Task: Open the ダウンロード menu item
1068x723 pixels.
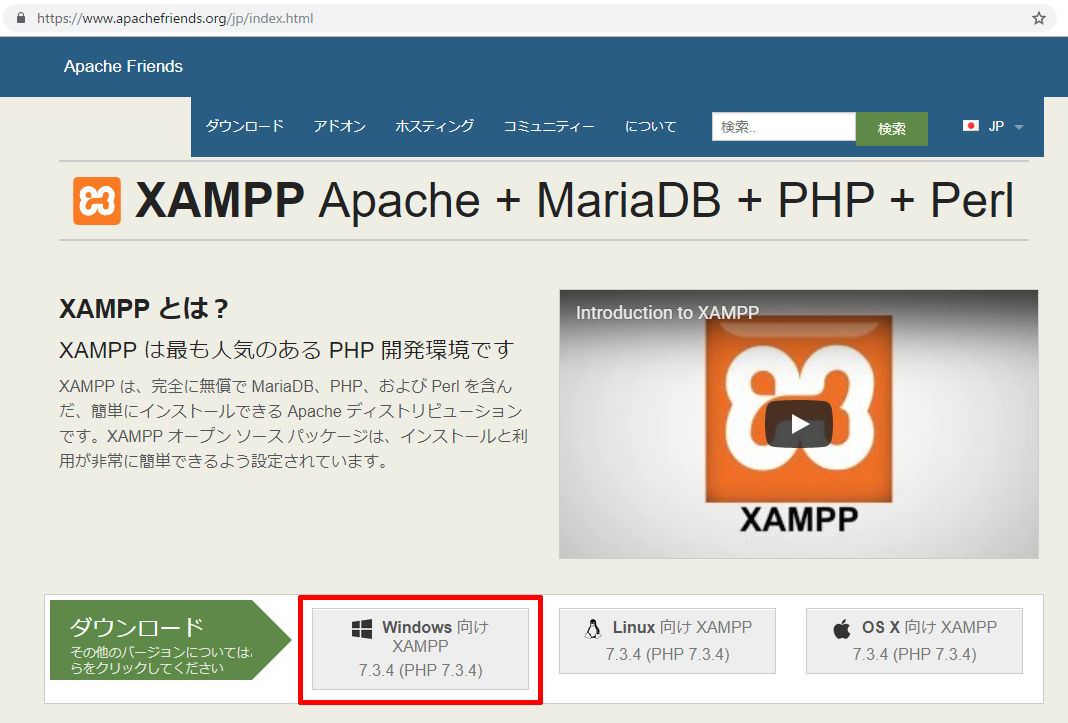Action: 245,126
